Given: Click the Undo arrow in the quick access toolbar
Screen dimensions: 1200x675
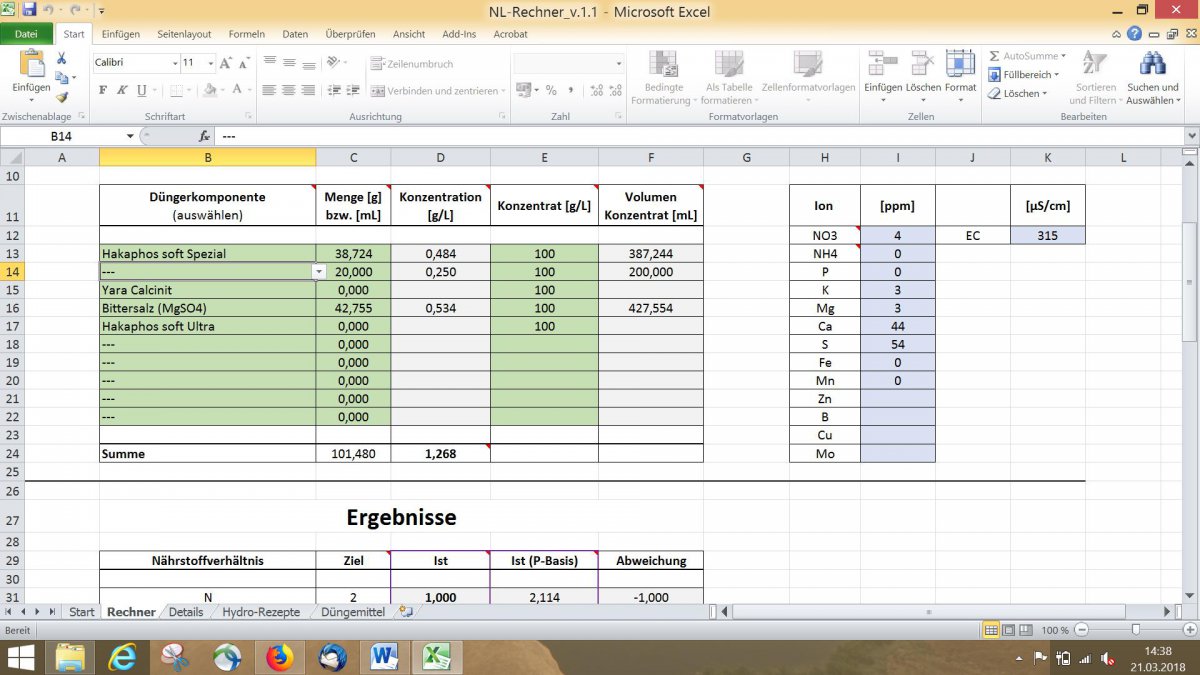Looking at the screenshot, I should 49,10.
